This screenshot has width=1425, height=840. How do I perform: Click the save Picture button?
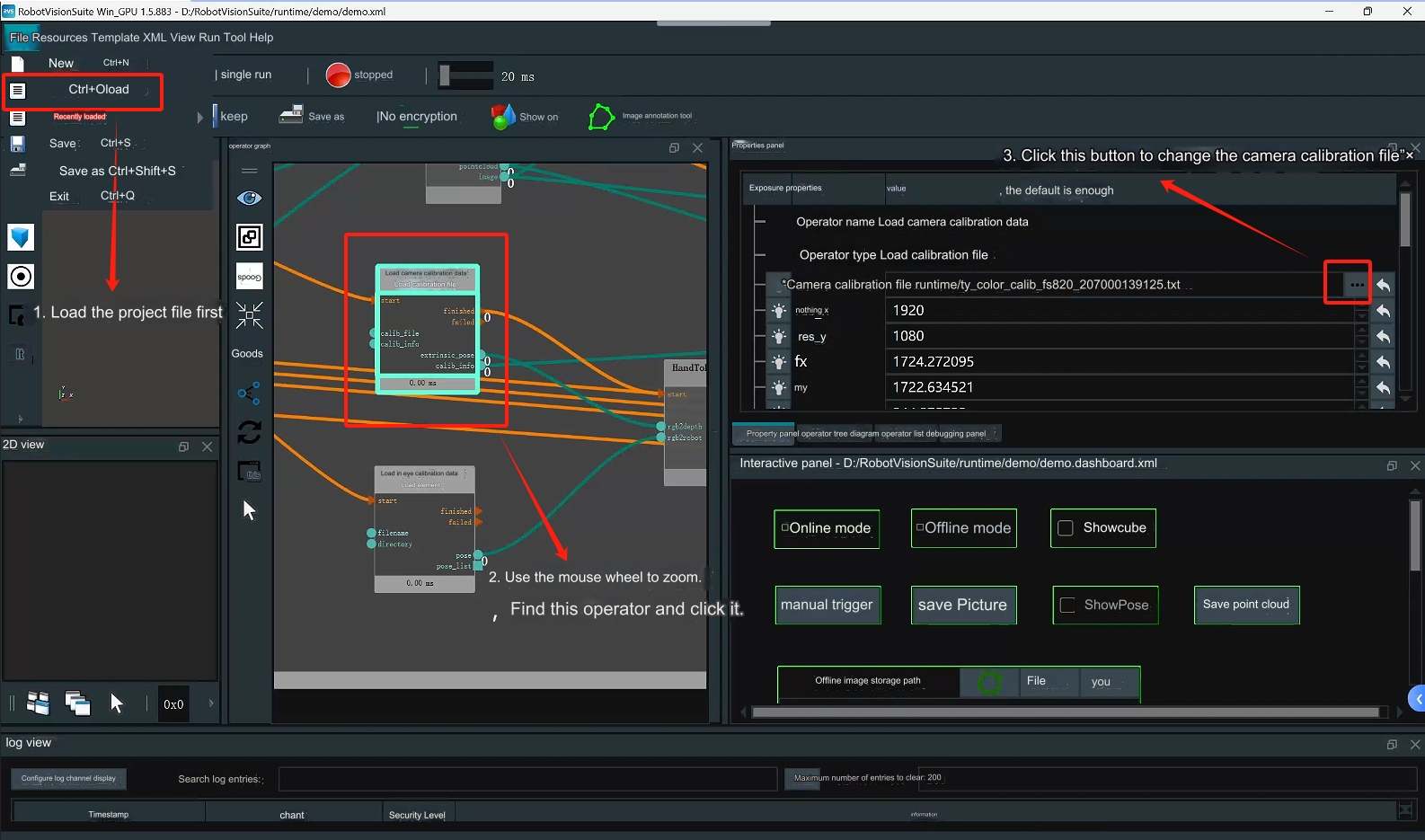(x=962, y=605)
